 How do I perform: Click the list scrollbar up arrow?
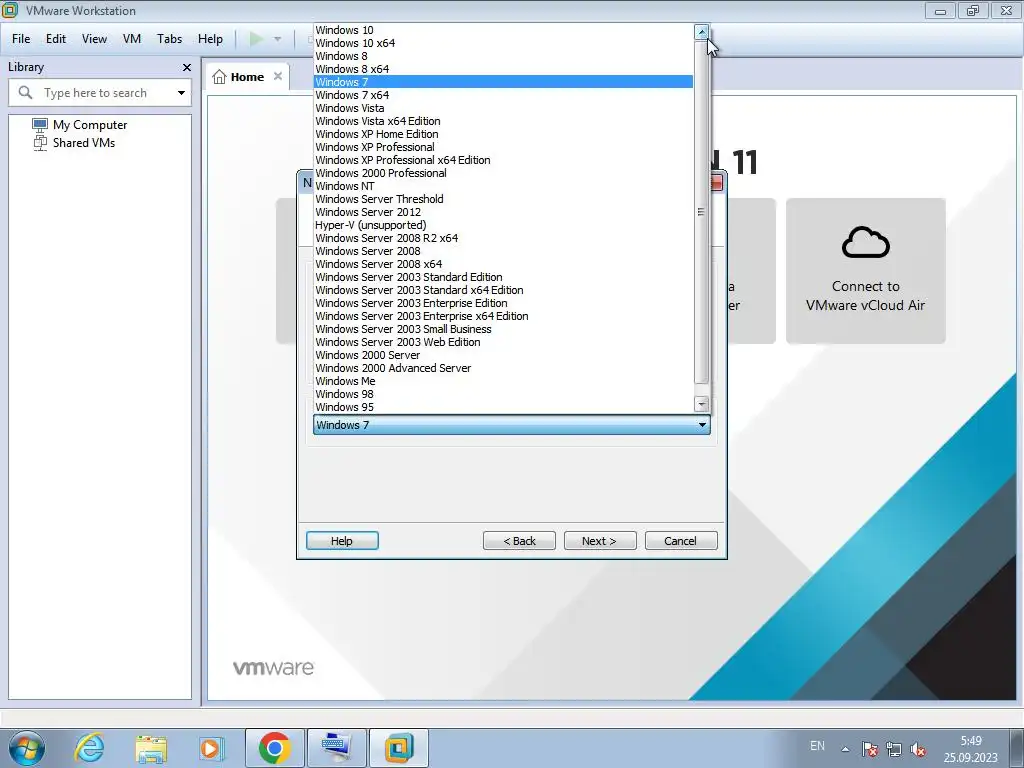click(x=701, y=31)
